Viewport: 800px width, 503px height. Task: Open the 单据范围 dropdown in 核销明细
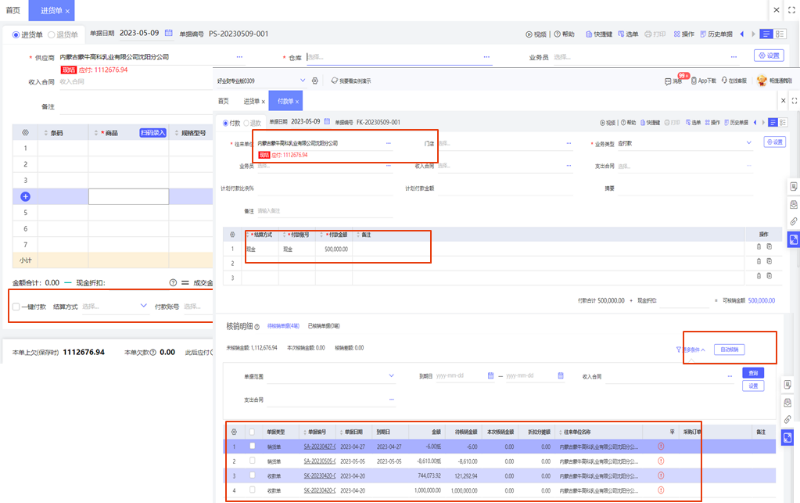click(330, 376)
